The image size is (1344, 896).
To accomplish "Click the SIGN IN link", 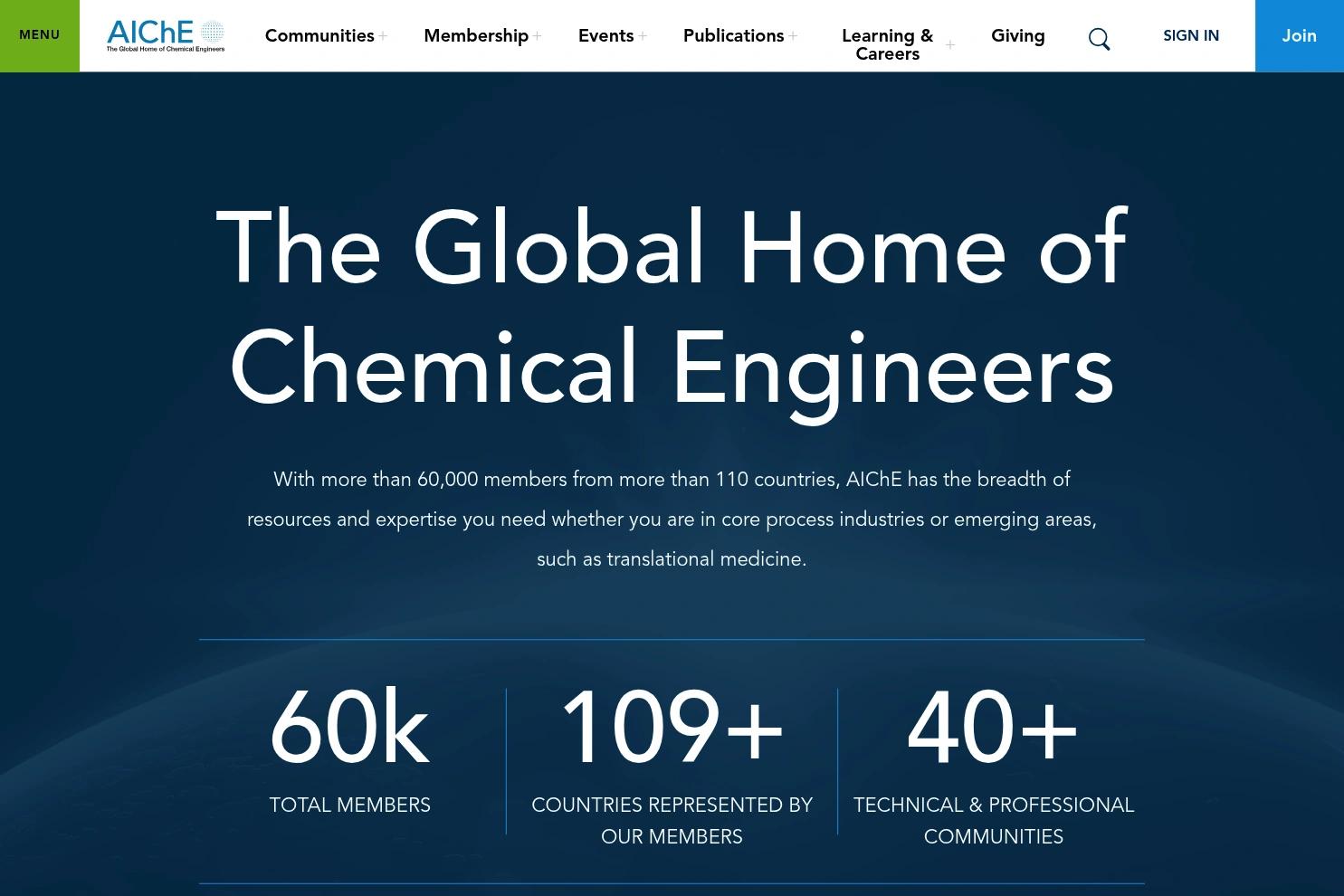I will click(x=1191, y=35).
